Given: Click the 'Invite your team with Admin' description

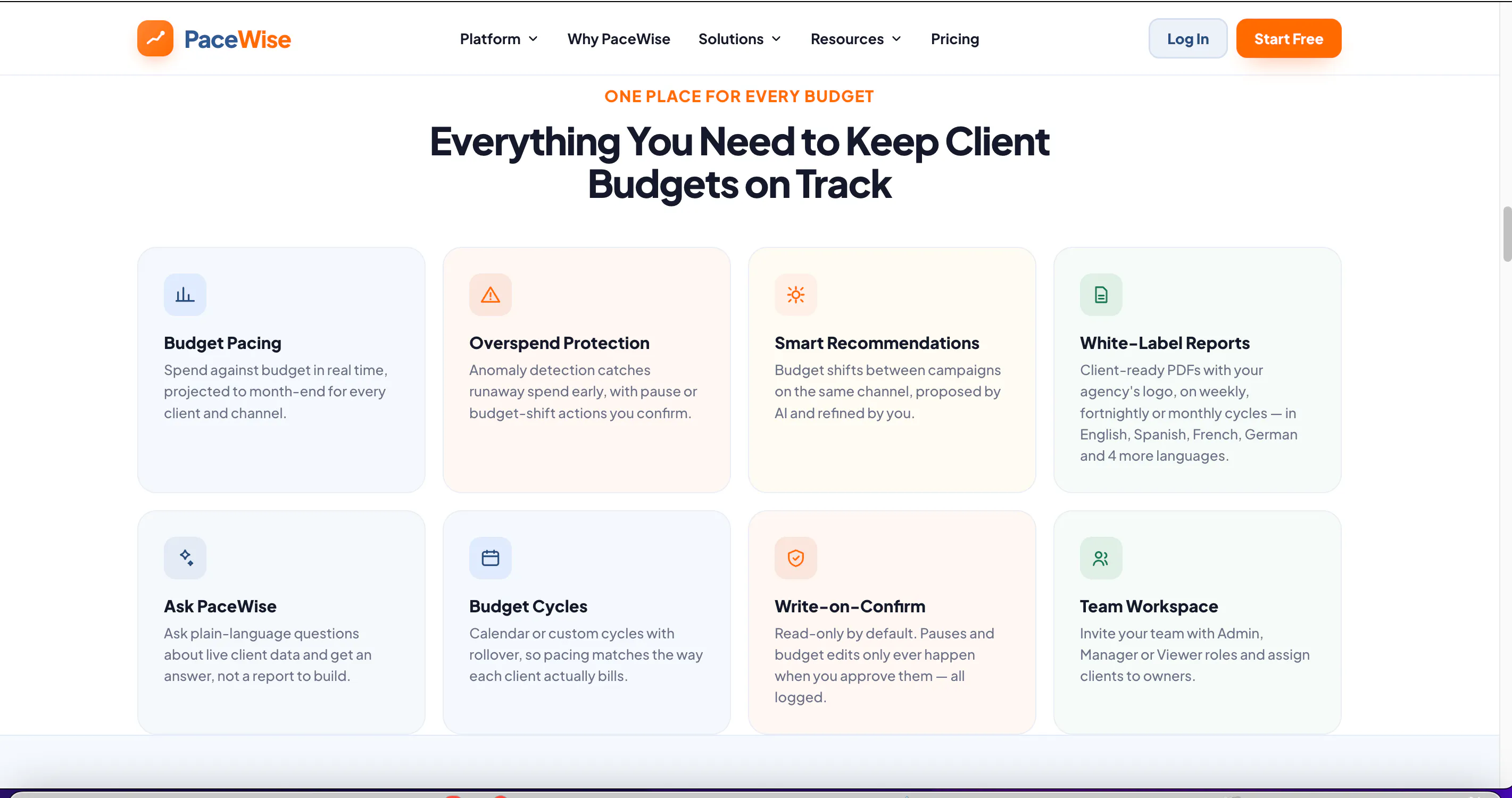Looking at the screenshot, I should point(1194,654).
